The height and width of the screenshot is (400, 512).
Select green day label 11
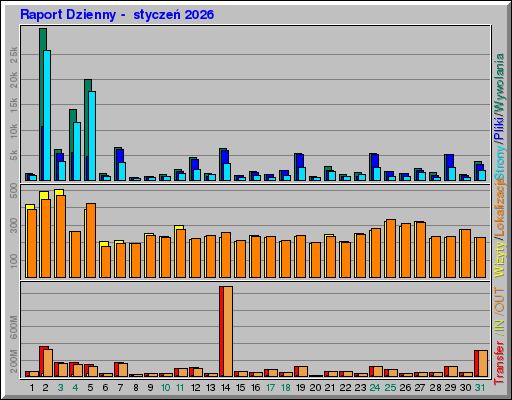[180, 388]
